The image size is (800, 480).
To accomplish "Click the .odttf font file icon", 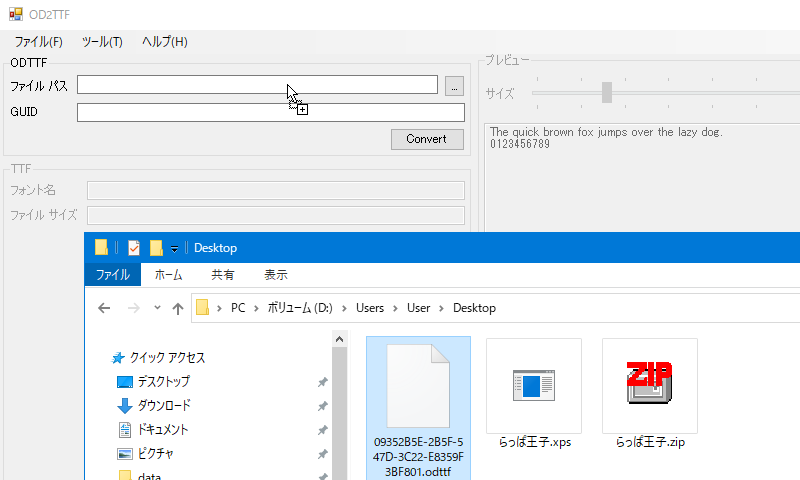I will 418,385.
